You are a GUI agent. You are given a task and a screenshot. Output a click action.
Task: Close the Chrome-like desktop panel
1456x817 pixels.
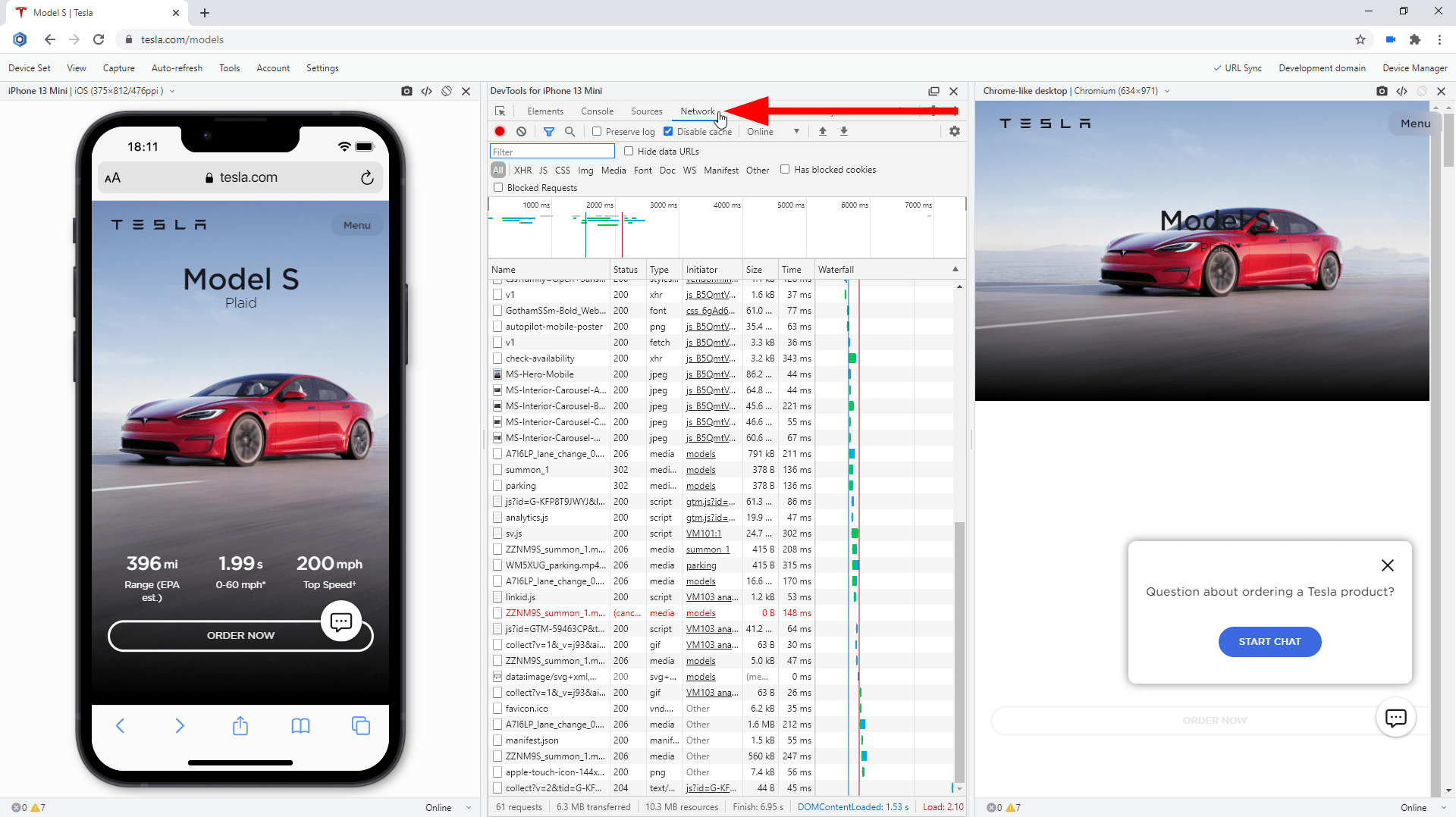(1442, 91)
